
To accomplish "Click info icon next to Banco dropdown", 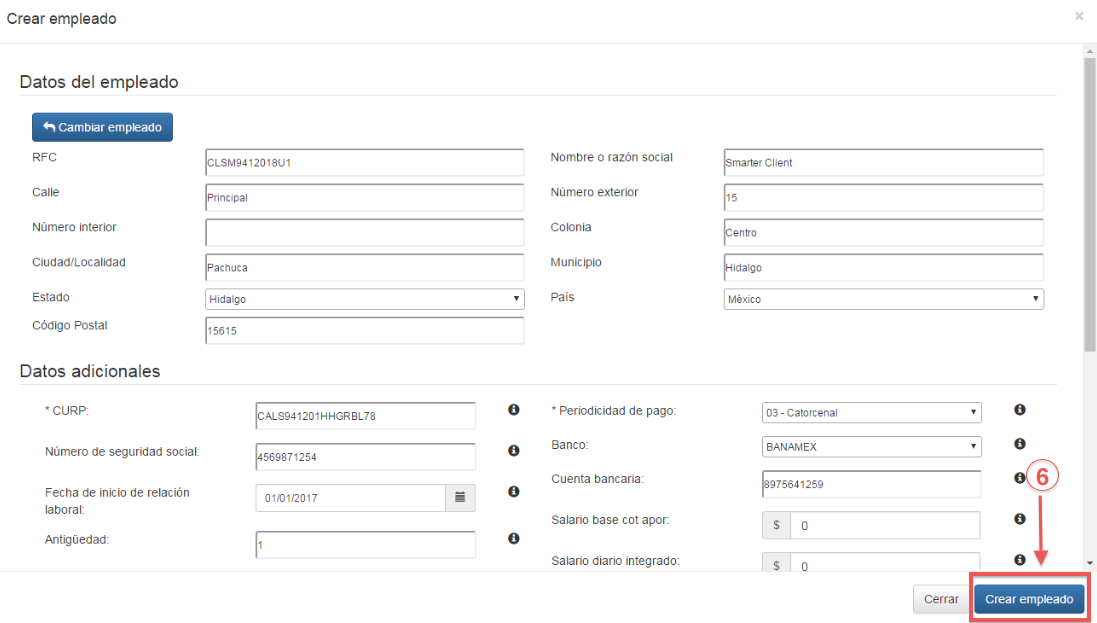I will pyautogui.click(x=1019, y=444).
